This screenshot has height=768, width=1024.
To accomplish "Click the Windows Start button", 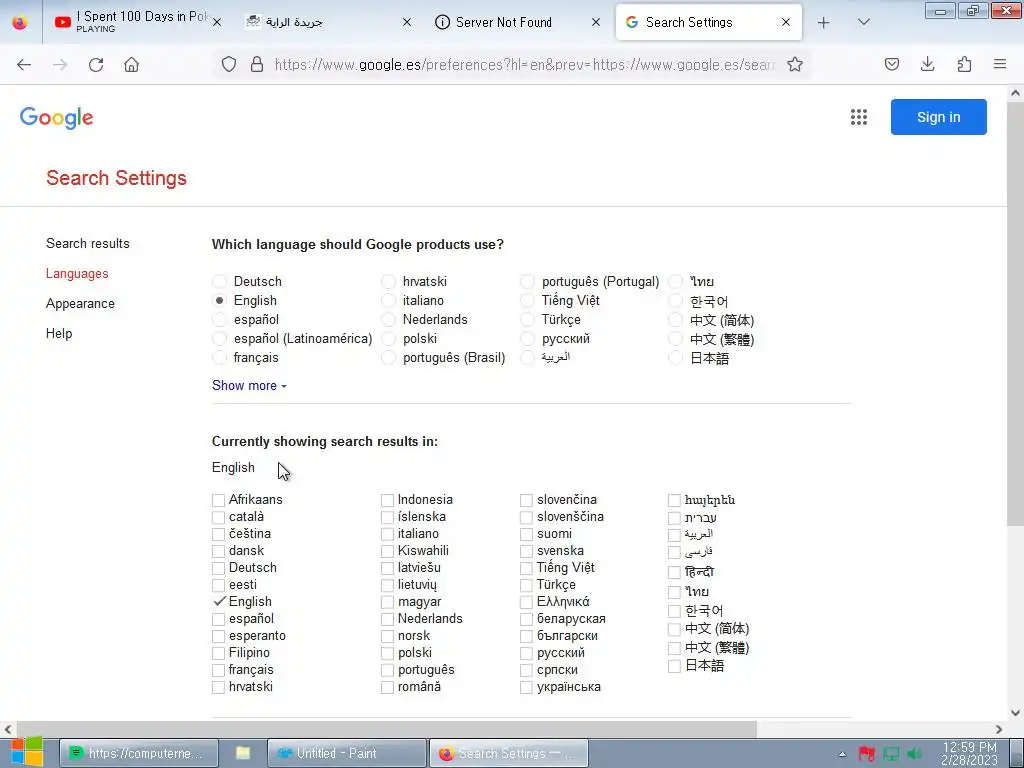I will click(x=26, y=752).
